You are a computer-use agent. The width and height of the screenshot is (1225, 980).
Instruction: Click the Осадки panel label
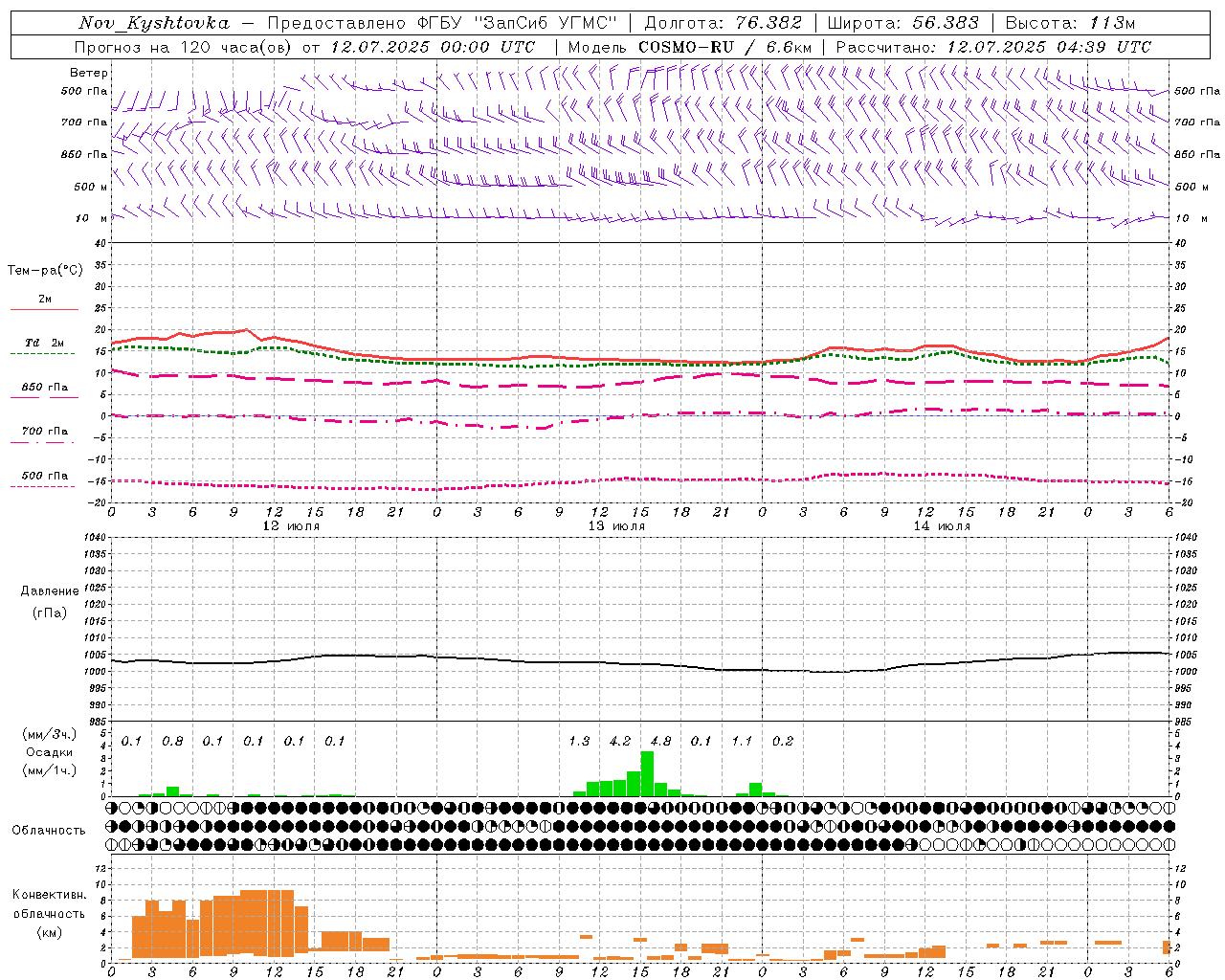(50, 752)
